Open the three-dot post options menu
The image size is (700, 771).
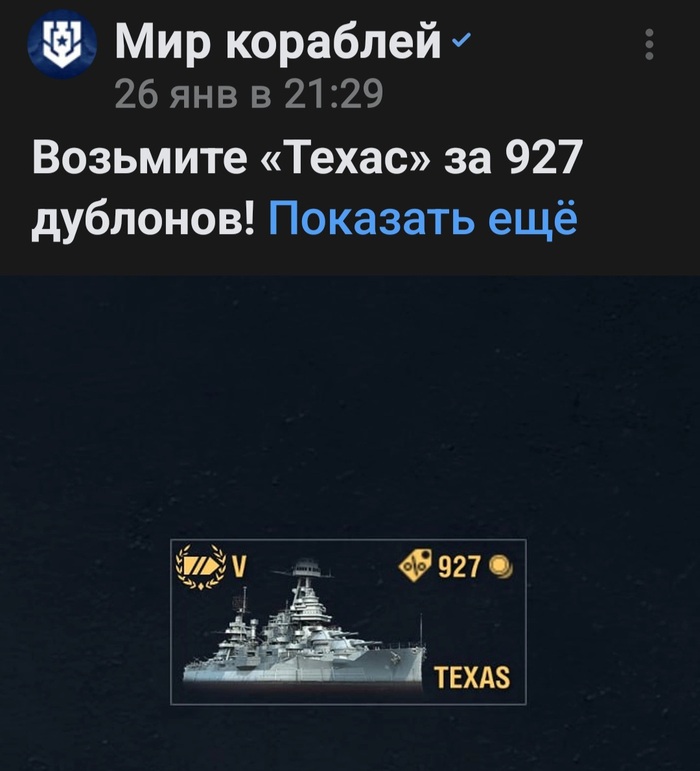coord(649,44)
